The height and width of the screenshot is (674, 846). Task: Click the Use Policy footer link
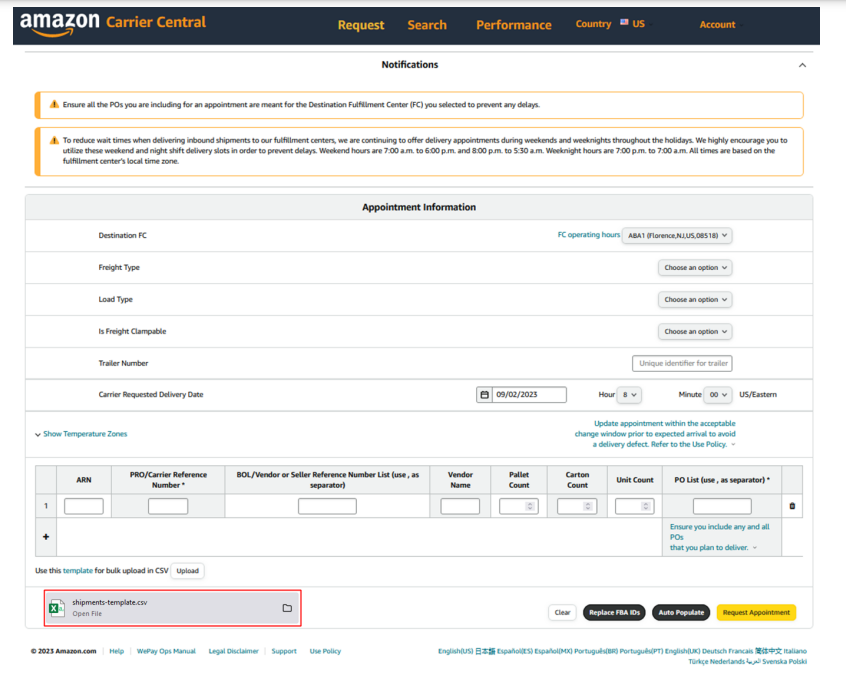325,651
